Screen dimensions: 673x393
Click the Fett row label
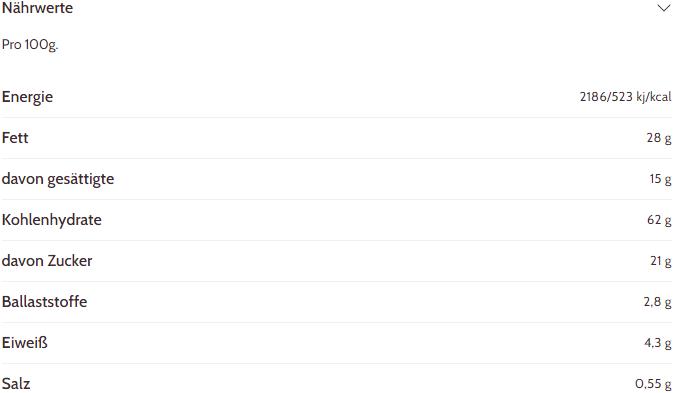pyautogui.click(x=15, y=138)
